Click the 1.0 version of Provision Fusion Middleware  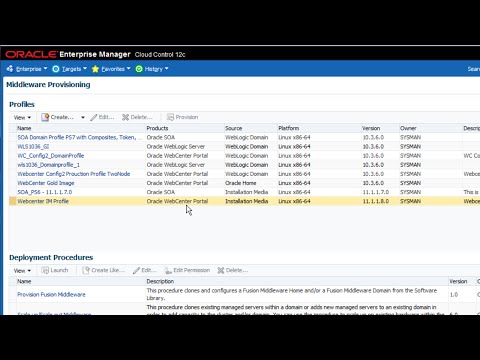[454, 295]
